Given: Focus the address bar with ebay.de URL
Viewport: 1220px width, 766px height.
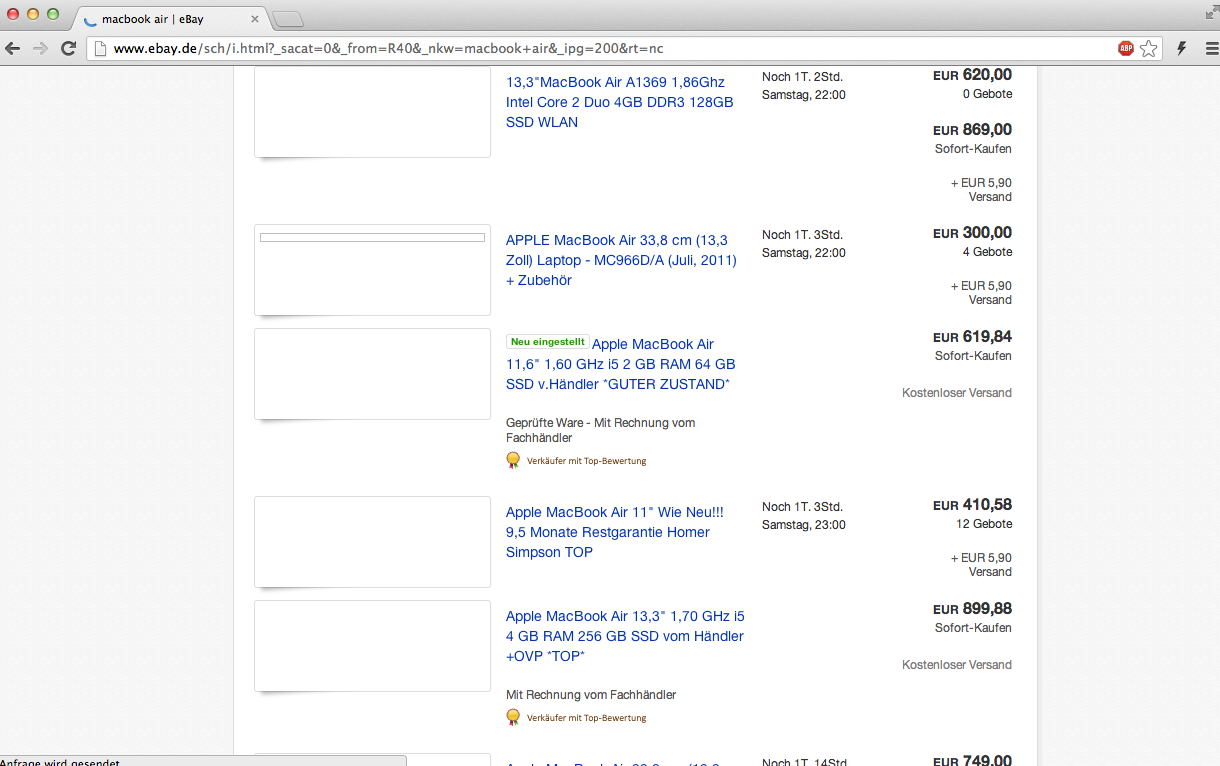Looking at the screenshot, I should (x=600, y=48).
